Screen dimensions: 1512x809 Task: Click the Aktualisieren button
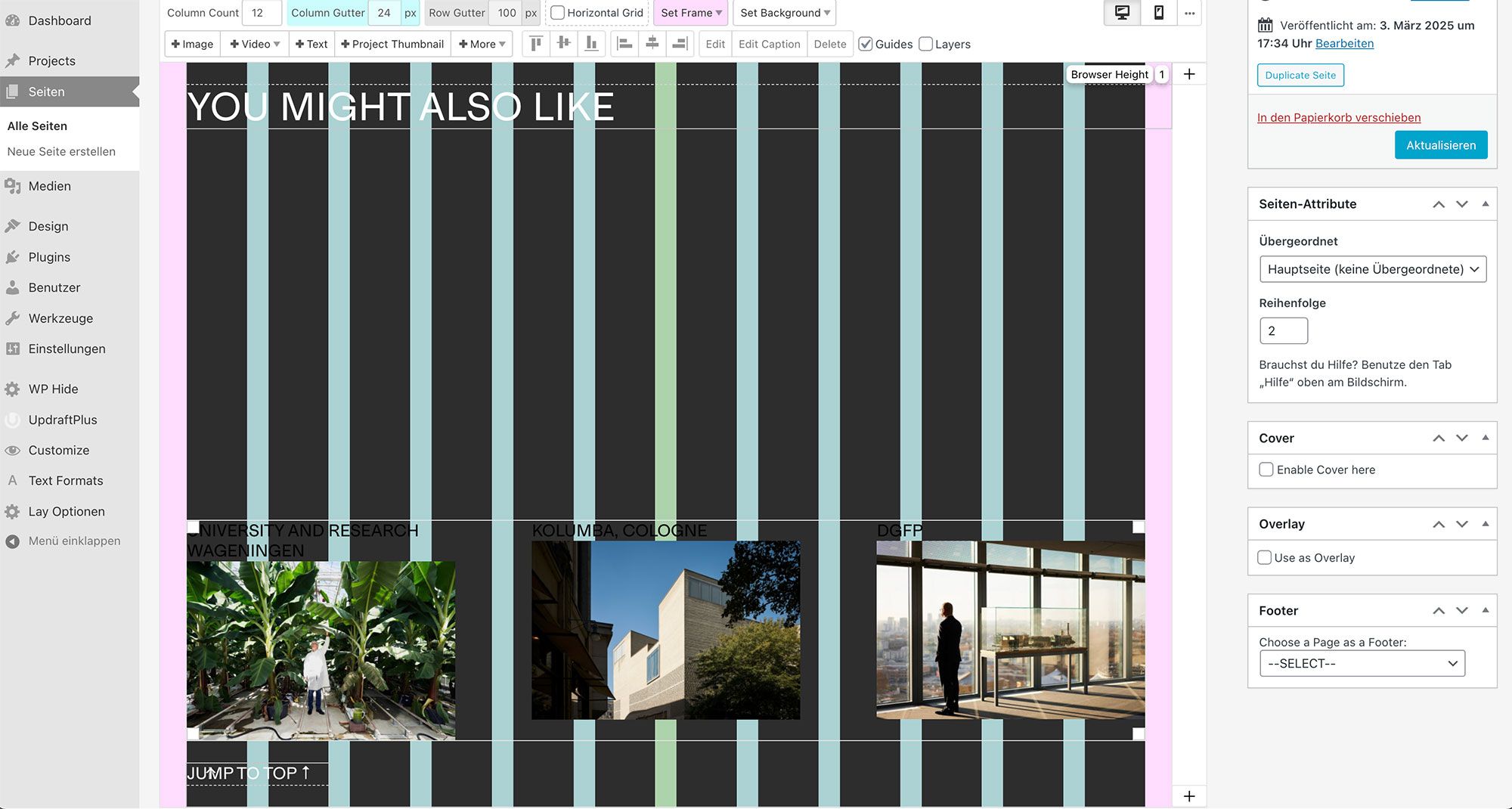click(1440, 145)
